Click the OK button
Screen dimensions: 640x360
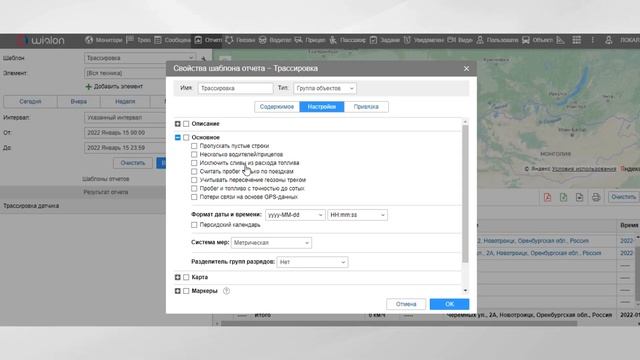pos(449,304)
